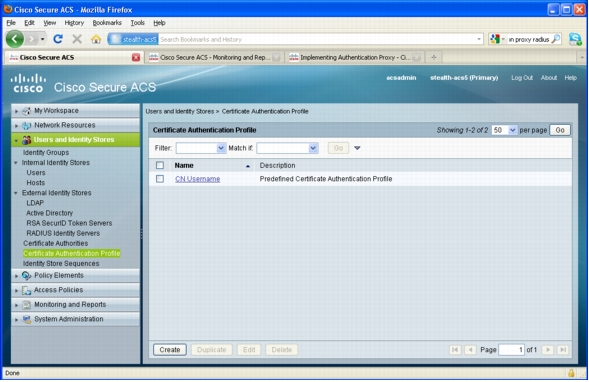Click the Monitoring and Reports icon

coord(26,305)
